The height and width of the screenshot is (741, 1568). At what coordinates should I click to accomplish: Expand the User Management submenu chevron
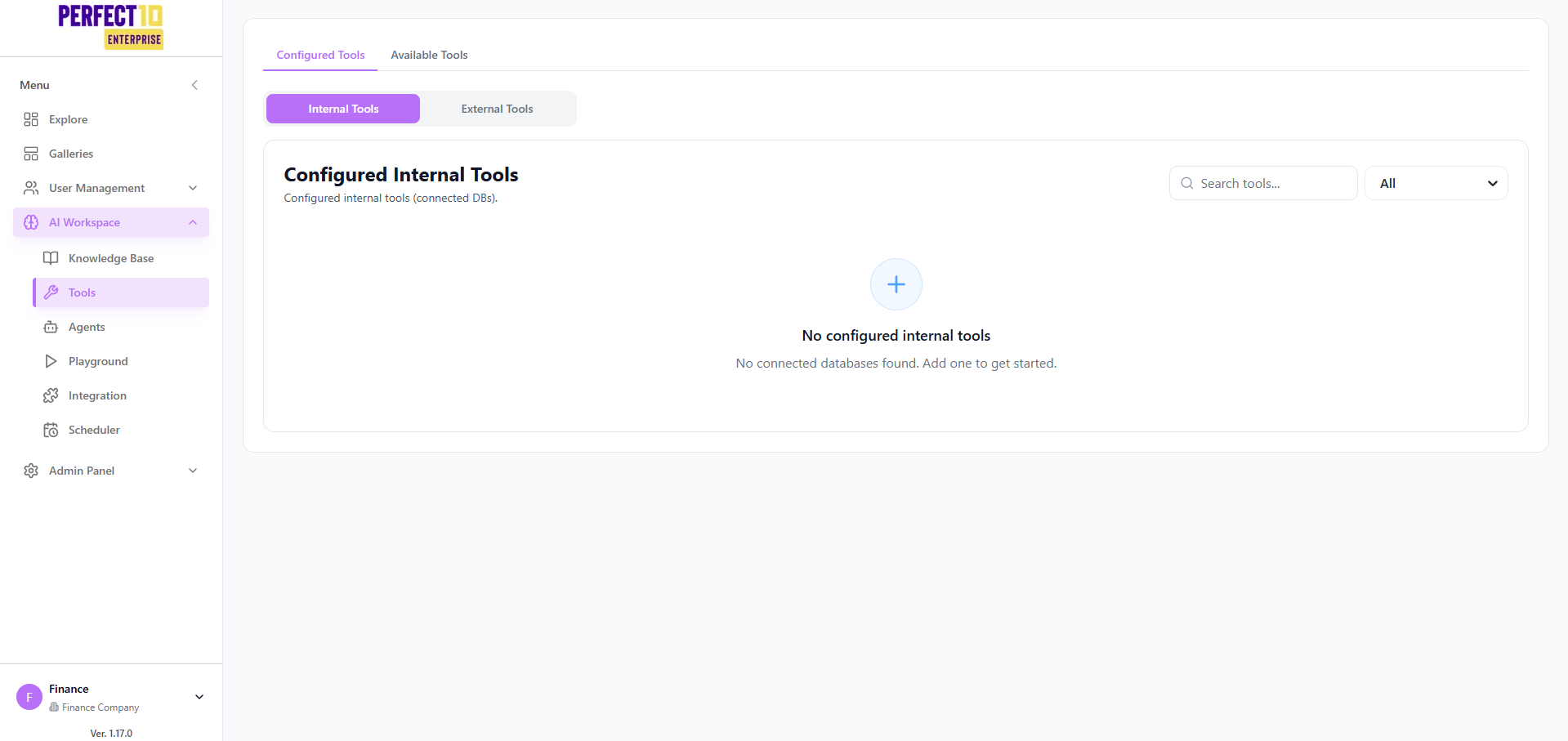tap(193, 188)
